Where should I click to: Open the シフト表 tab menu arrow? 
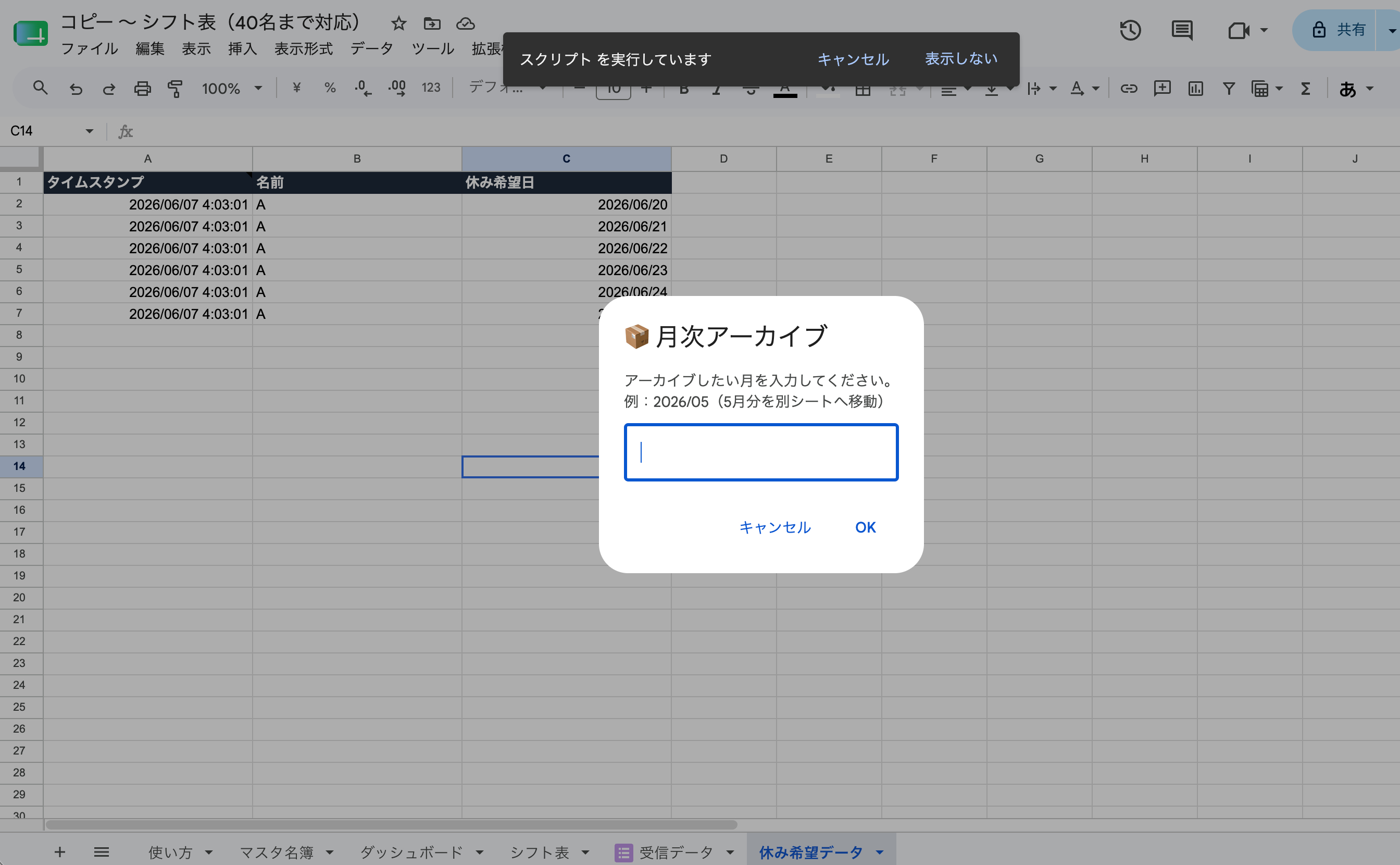click(585, 852)
